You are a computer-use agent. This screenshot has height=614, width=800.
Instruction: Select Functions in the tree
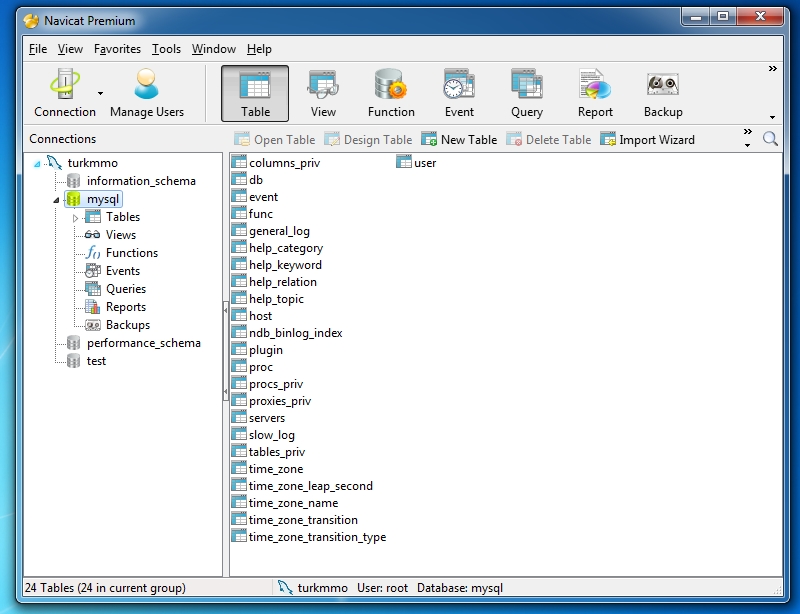click(132, 253)
